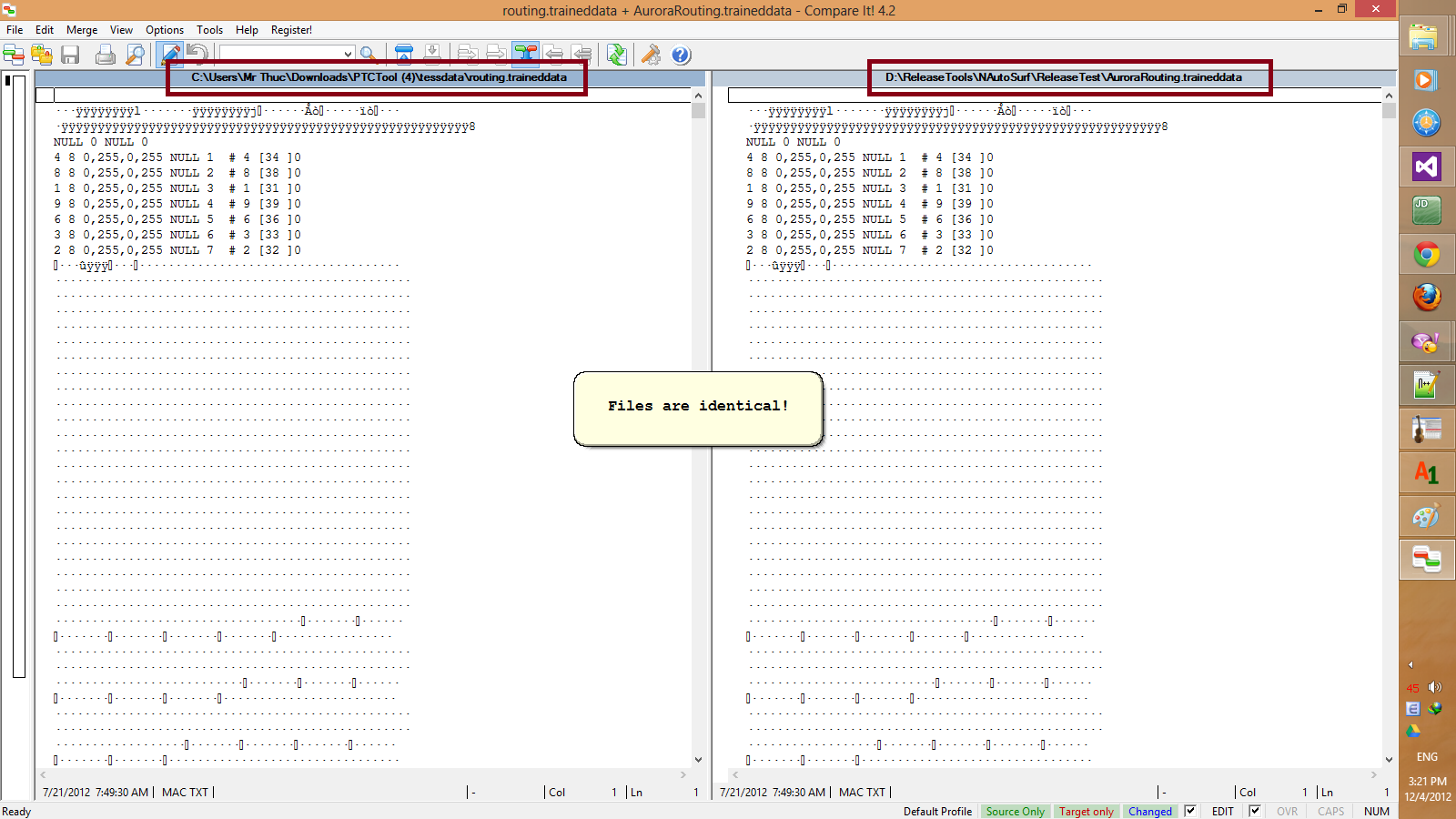Print the comparison using the printer icon
The height and width of the screenshot is (819, 1456).
[106, 55]
